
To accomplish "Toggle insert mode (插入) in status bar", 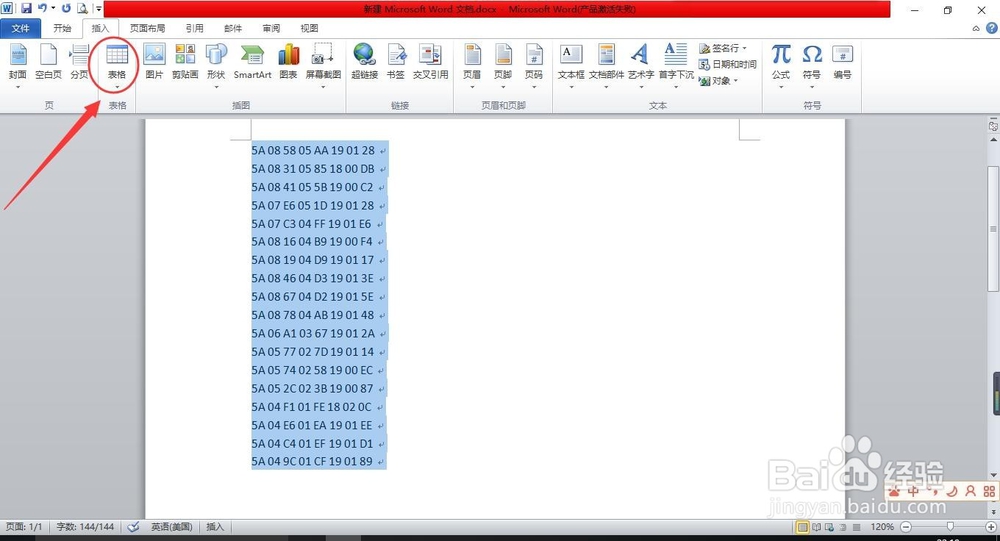I will point(215,527).
